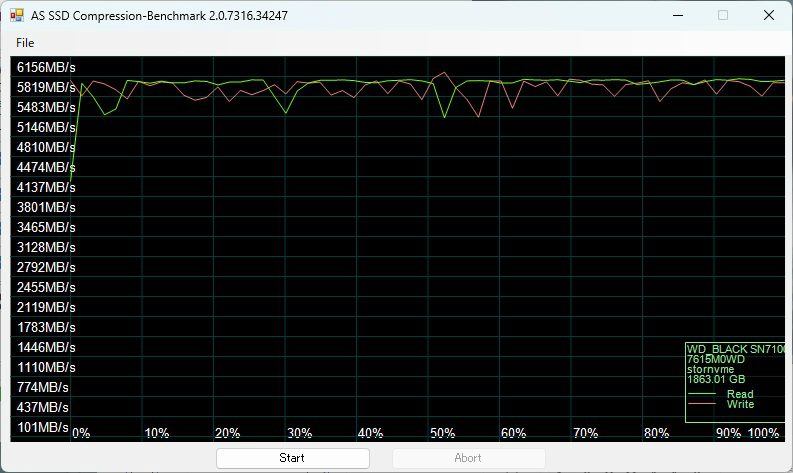Click the window title text

pyautogui.click(x=159, y=16)
